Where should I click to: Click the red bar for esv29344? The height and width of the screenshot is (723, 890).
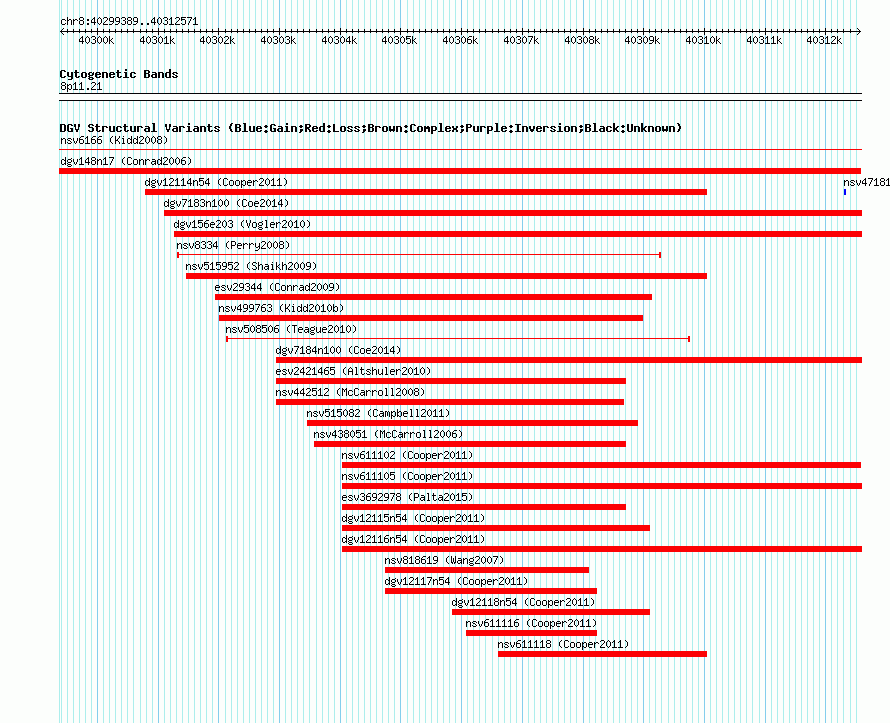click(434, 297)
